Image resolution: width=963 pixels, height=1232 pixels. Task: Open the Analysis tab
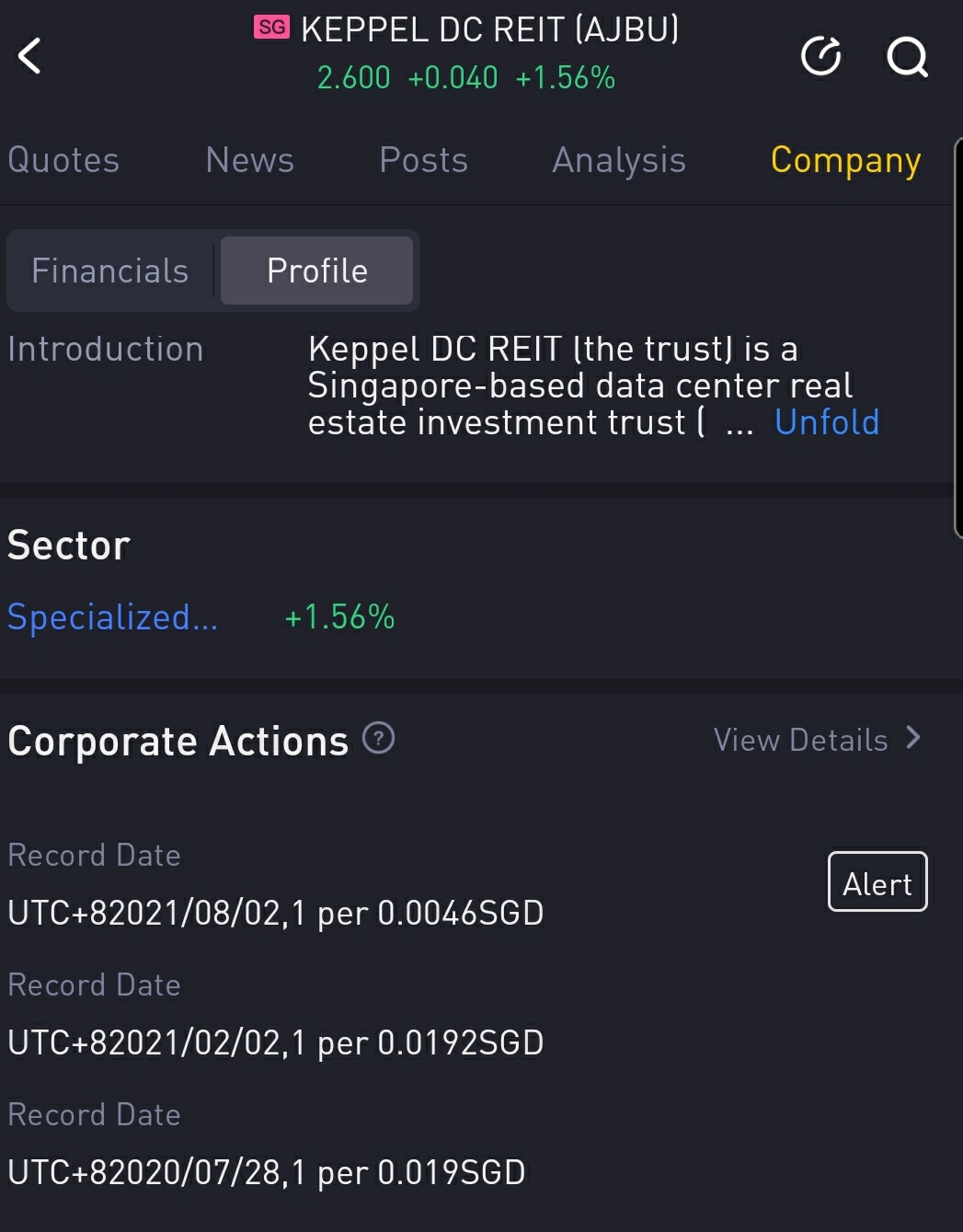pyautogui.click(x=618, y=160)
